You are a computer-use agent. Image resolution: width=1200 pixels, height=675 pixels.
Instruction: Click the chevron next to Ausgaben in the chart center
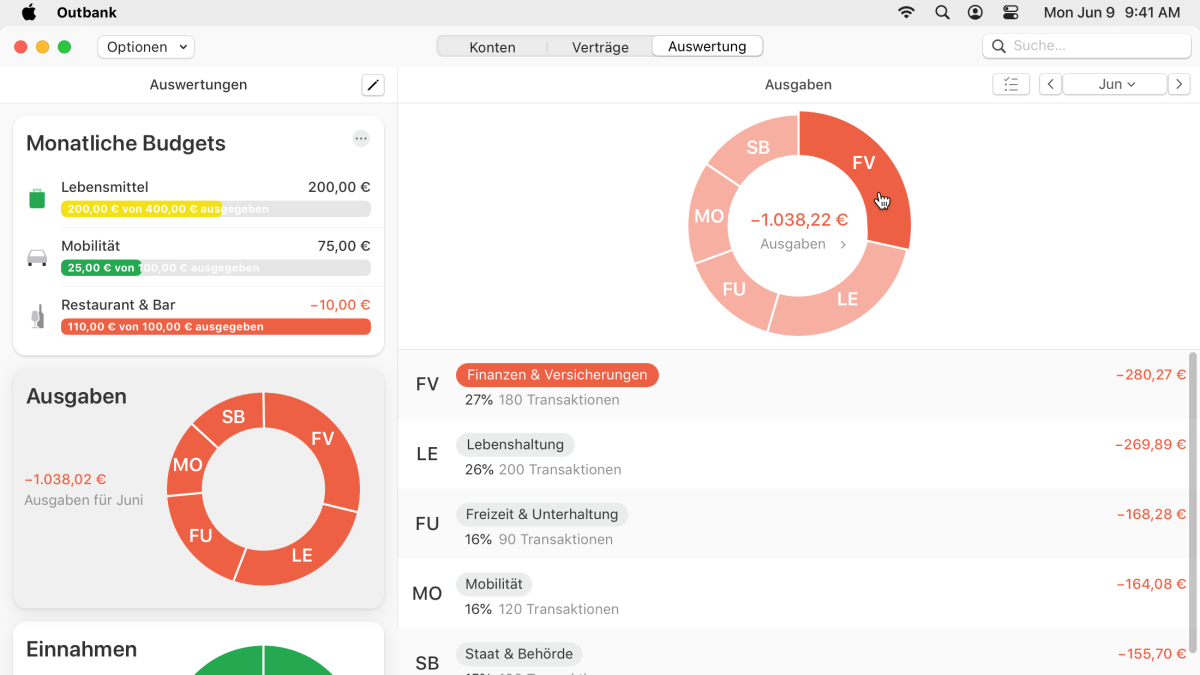pyautogui.click(x=843, y=244)
